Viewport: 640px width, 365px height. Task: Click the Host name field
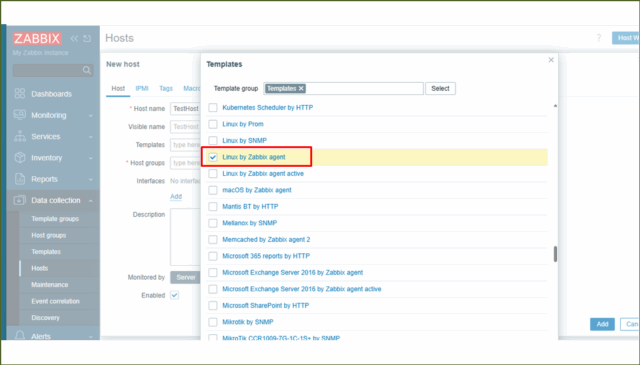pos(186,109)
